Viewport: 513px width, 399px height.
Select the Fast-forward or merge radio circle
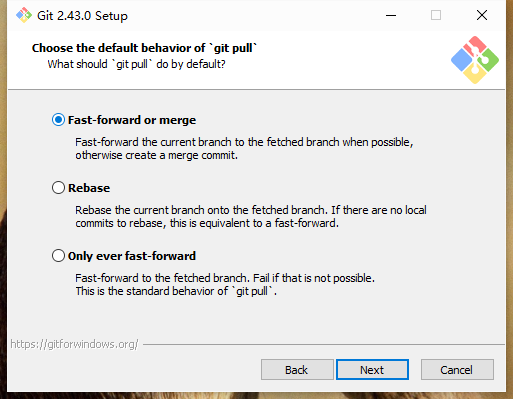(x=58, y=120)
